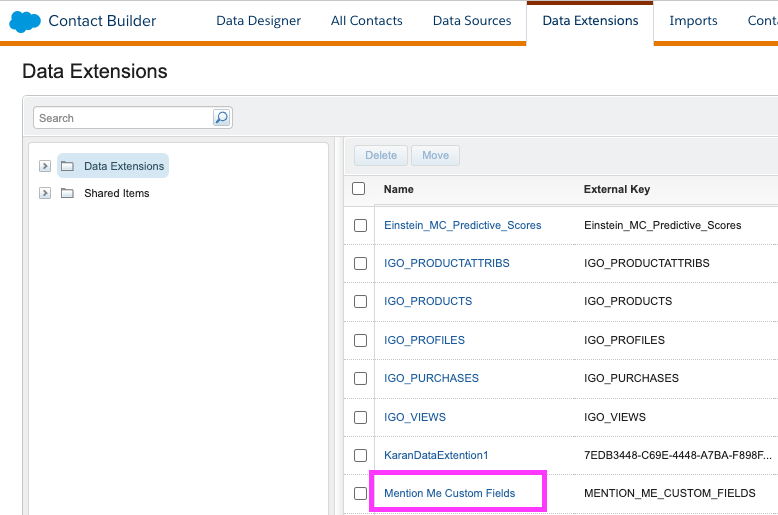Select the Data Extensions tab
The width and height of the screenshot is (778, 515).
(590, 21)
